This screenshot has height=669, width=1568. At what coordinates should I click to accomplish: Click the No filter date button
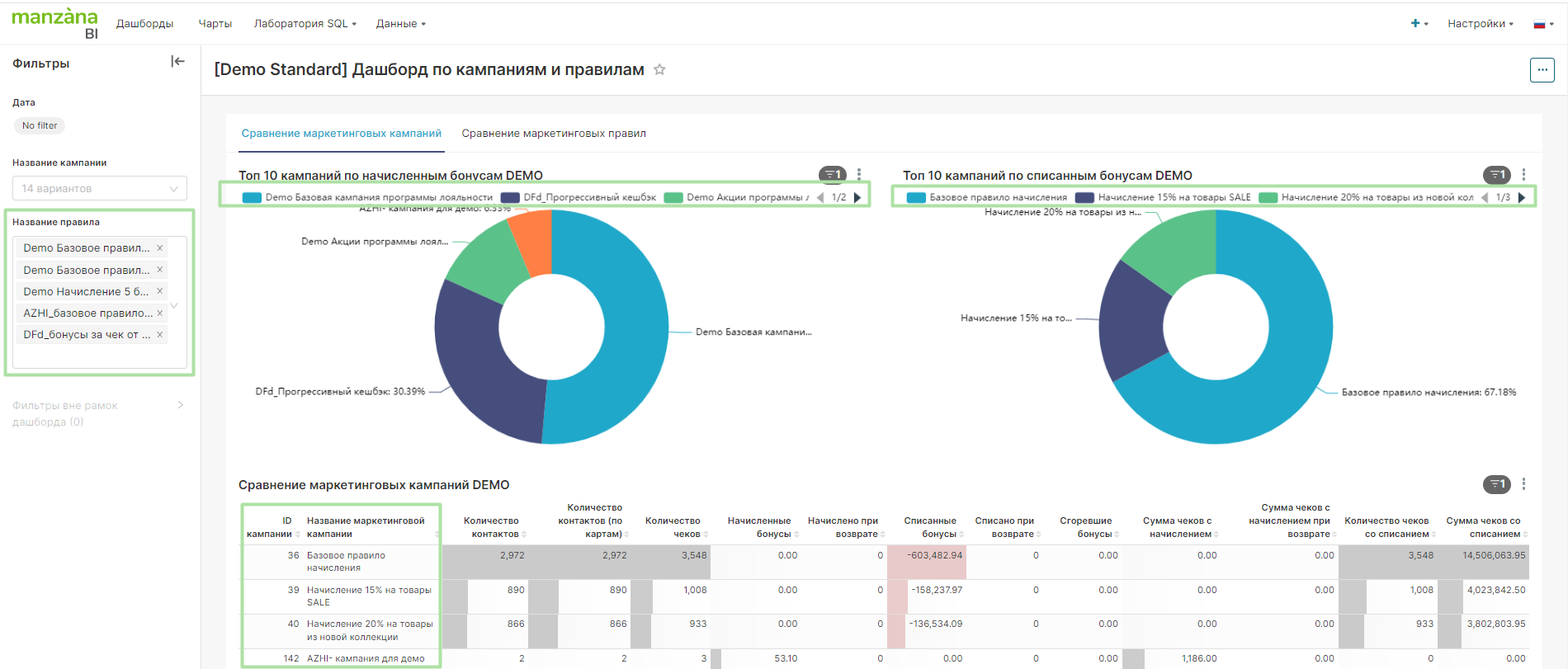[40, 126]
